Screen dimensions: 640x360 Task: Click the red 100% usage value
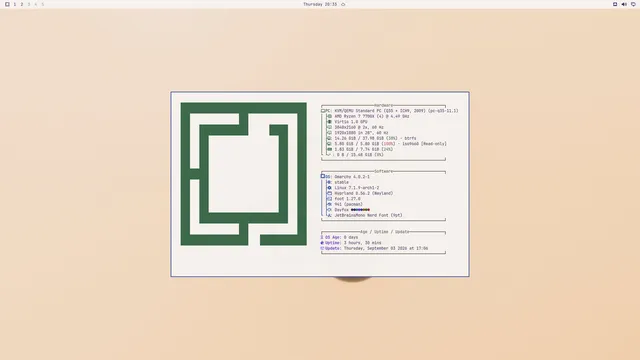(388, 144)
